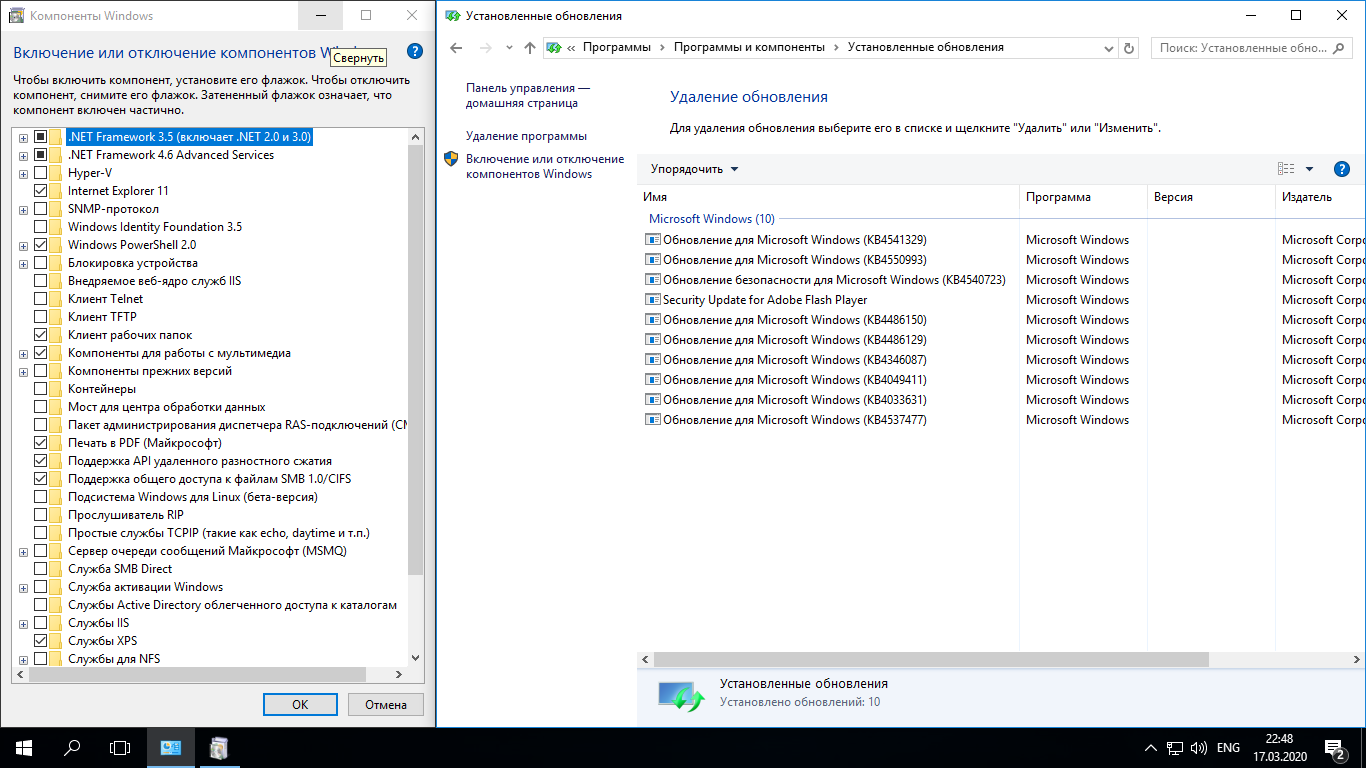Disable SMB 1.0/CIFS file sharing support checkbox
Viewport: 1366px width, 768px height.
coord(40,479)
